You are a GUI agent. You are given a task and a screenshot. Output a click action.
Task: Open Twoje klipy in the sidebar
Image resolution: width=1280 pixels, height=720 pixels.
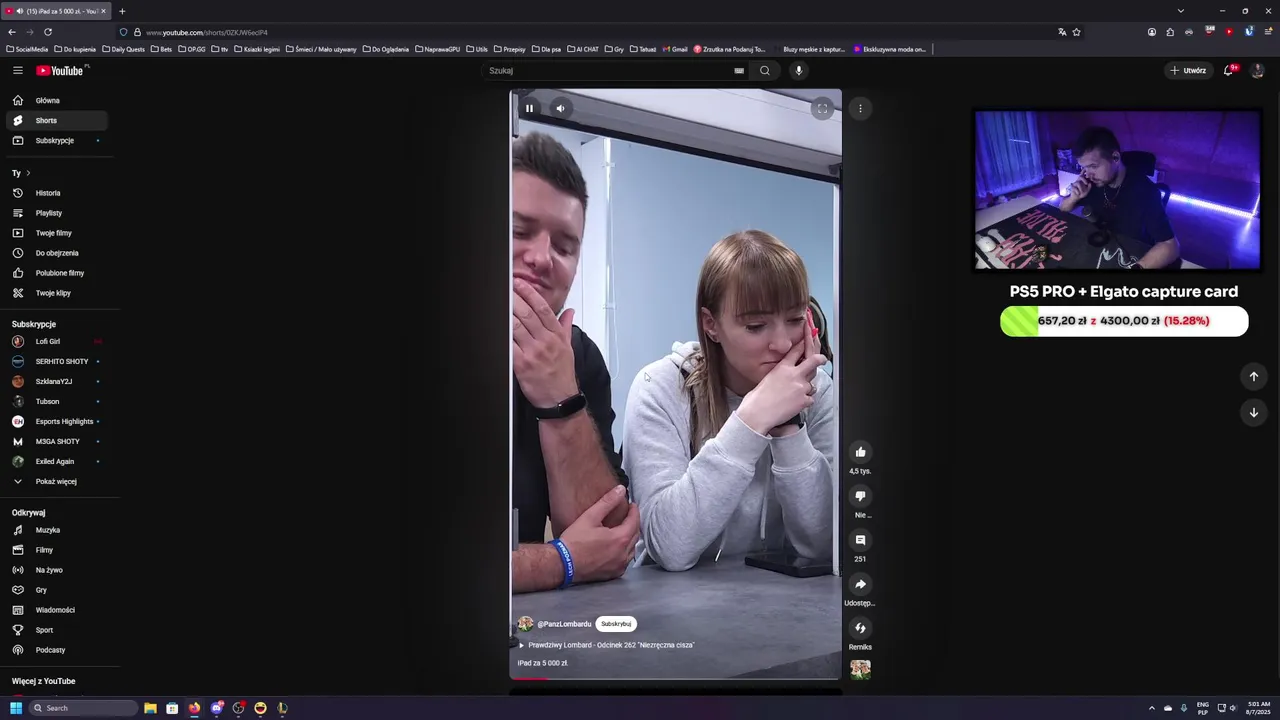(56, 293)
